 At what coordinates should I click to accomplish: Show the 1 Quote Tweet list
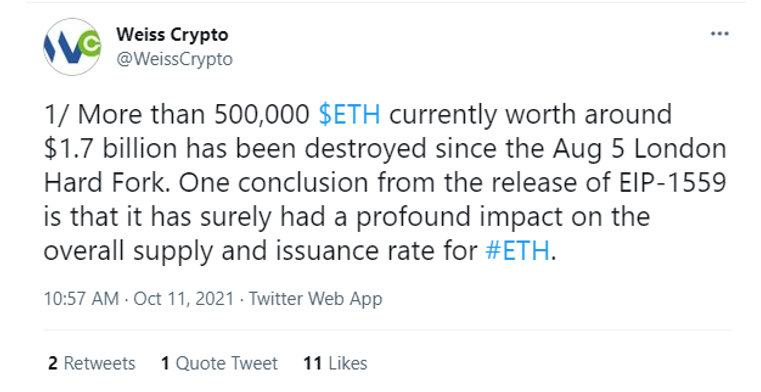click(x=219, y=363)
